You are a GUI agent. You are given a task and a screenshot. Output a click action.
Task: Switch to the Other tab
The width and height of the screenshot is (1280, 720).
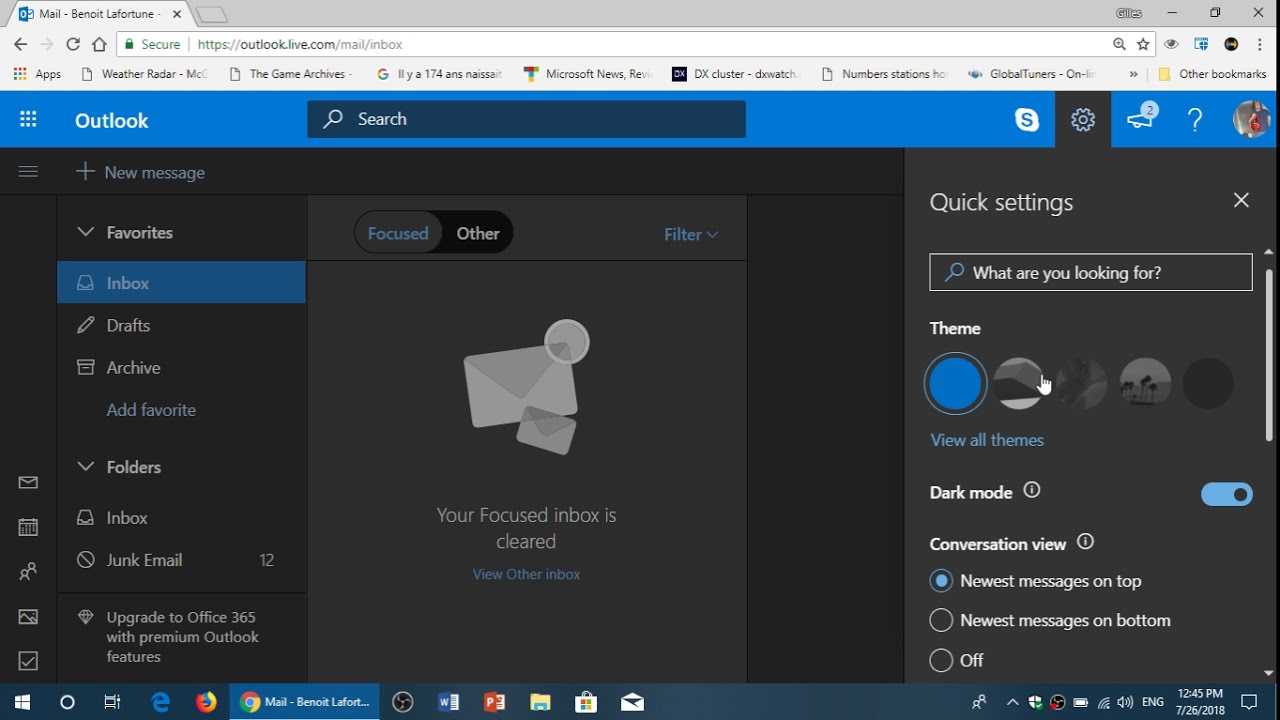(x=478, y=233)
